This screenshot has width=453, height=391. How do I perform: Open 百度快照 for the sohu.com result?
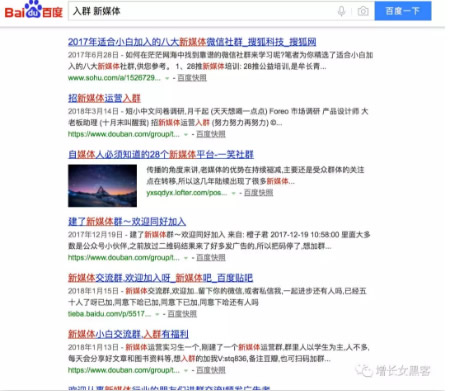[x=192, y=78]
